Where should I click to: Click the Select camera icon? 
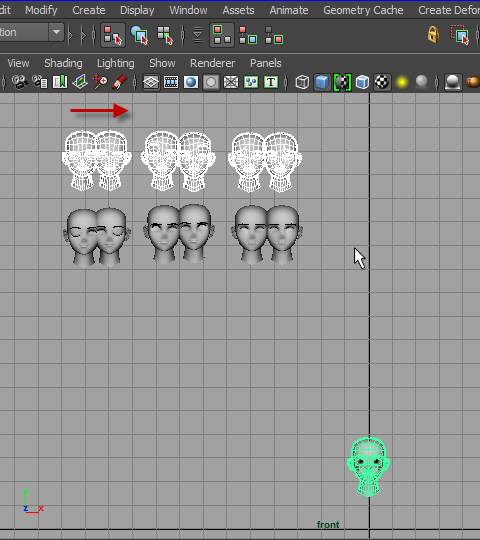point(20,82)
